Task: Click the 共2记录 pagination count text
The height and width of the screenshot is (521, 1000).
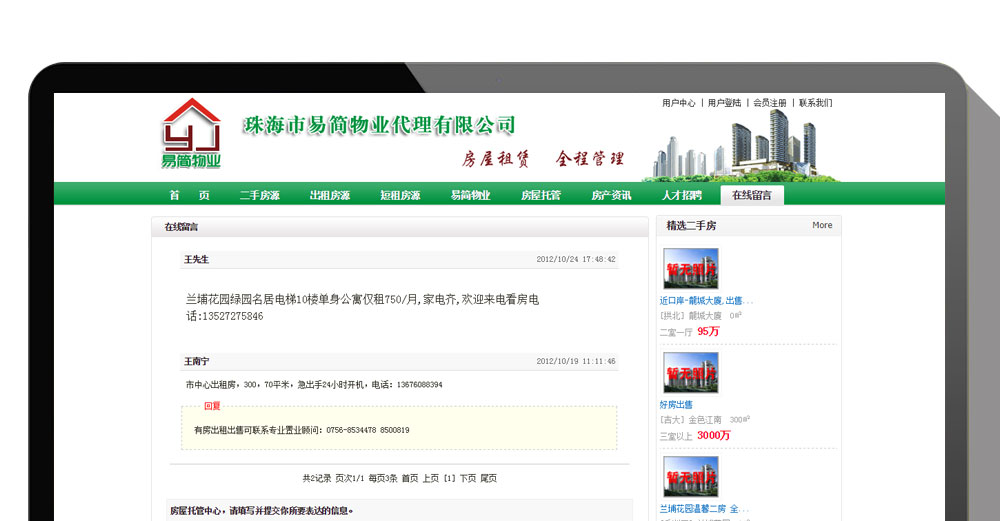Action: 317,478
